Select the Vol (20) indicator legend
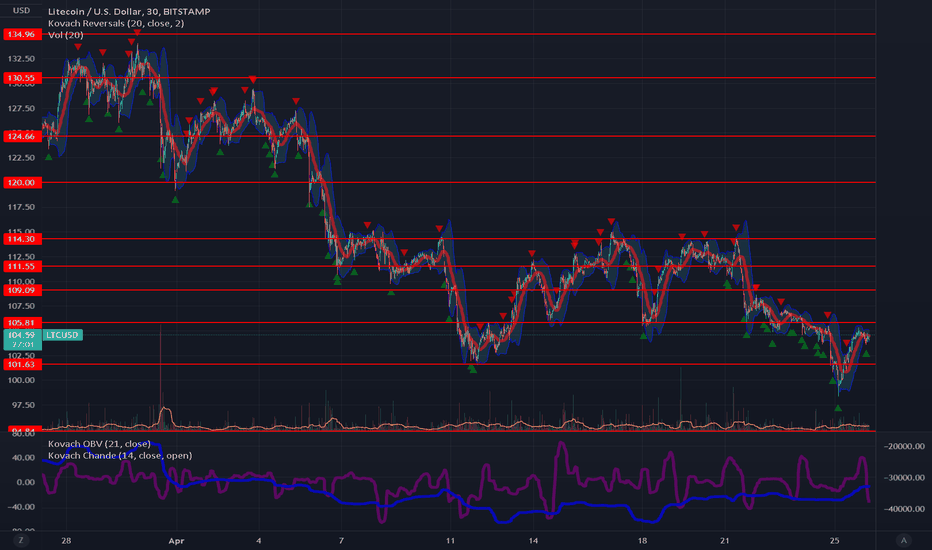The width and height of the screenshot is (932, 550). coord(65,35)
